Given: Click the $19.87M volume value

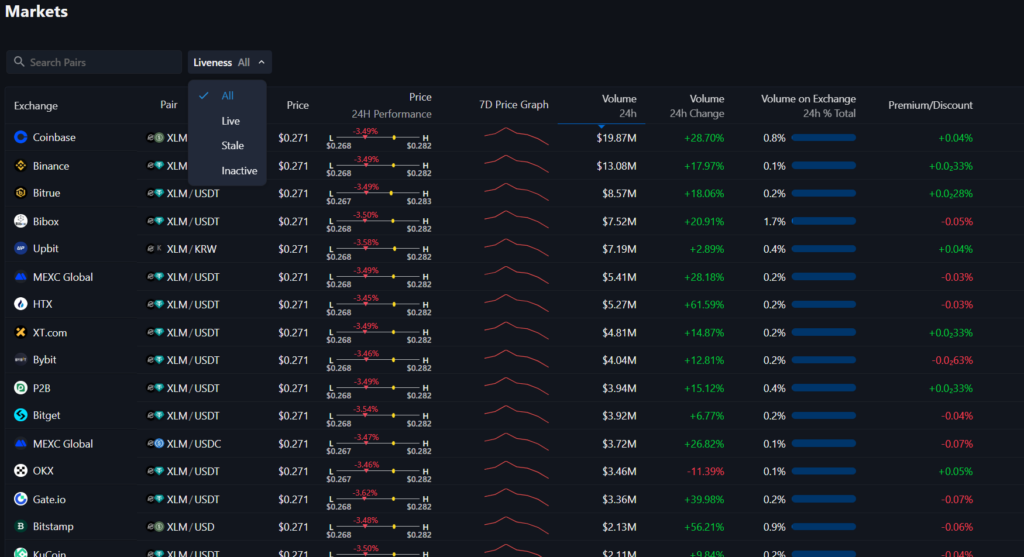Looking at the screenshot, I should coord(616,138).
